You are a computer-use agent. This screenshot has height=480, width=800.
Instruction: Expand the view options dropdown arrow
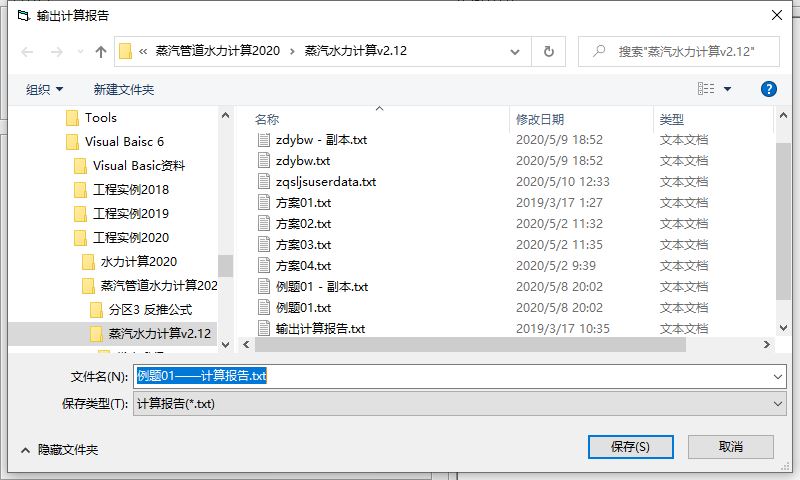pos(728,89)
